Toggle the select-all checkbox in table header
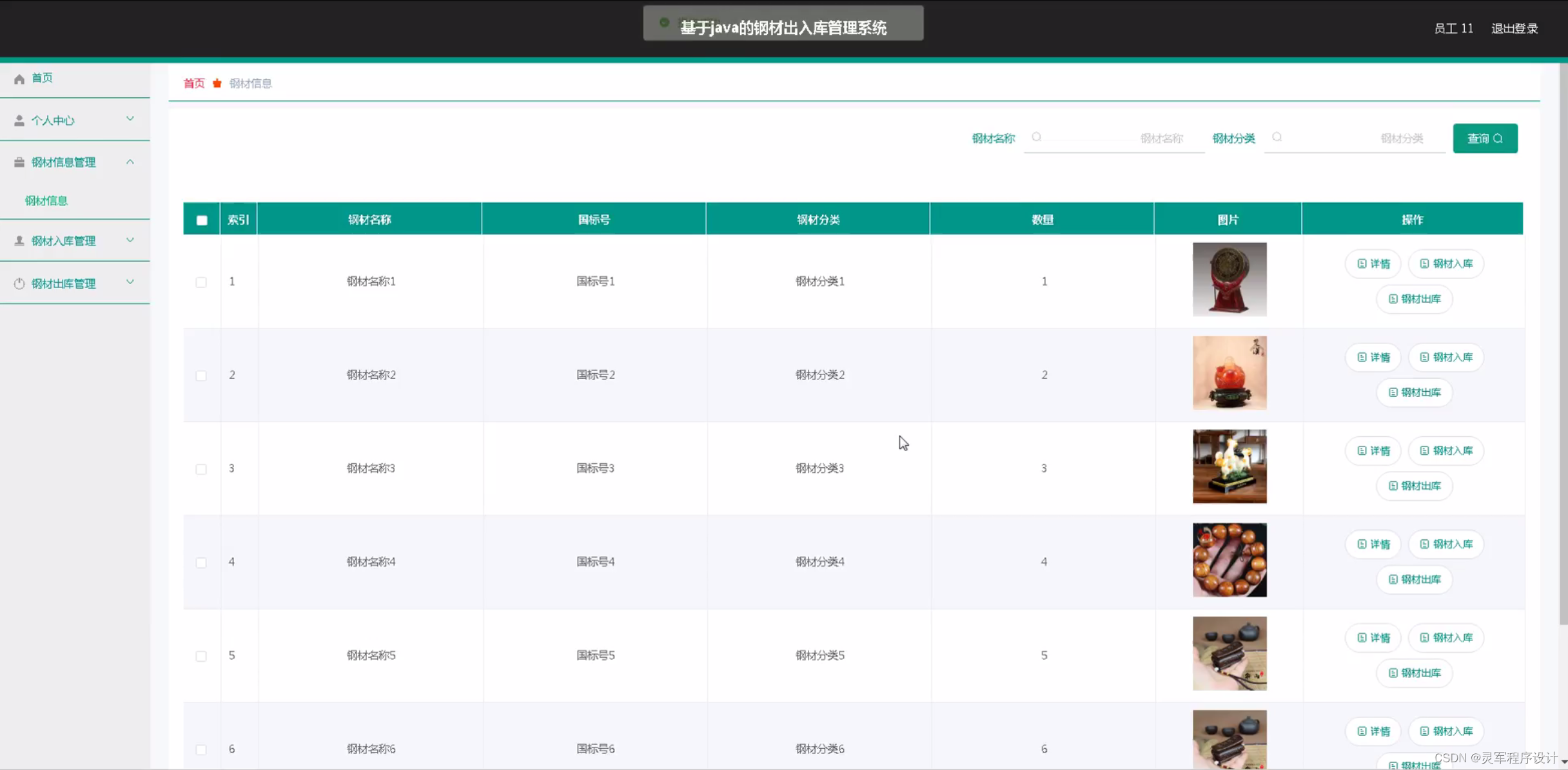Image resolution: width=1568 pixels, height=770 pixels. pos(202,220)
